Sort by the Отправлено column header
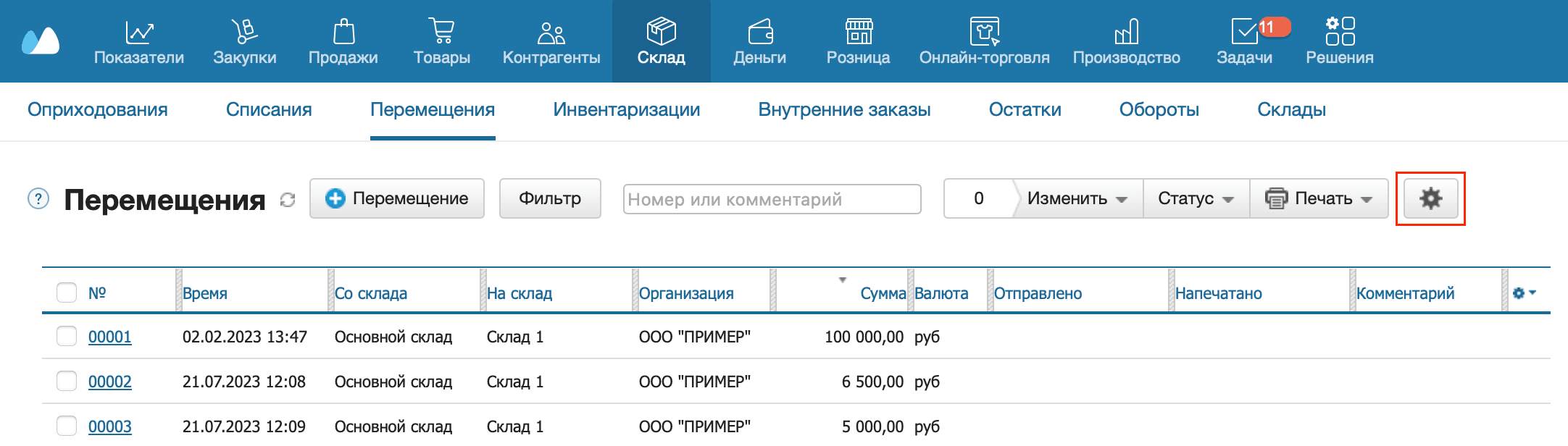Screen dimensions: 1568x446 click(1038, 293)
